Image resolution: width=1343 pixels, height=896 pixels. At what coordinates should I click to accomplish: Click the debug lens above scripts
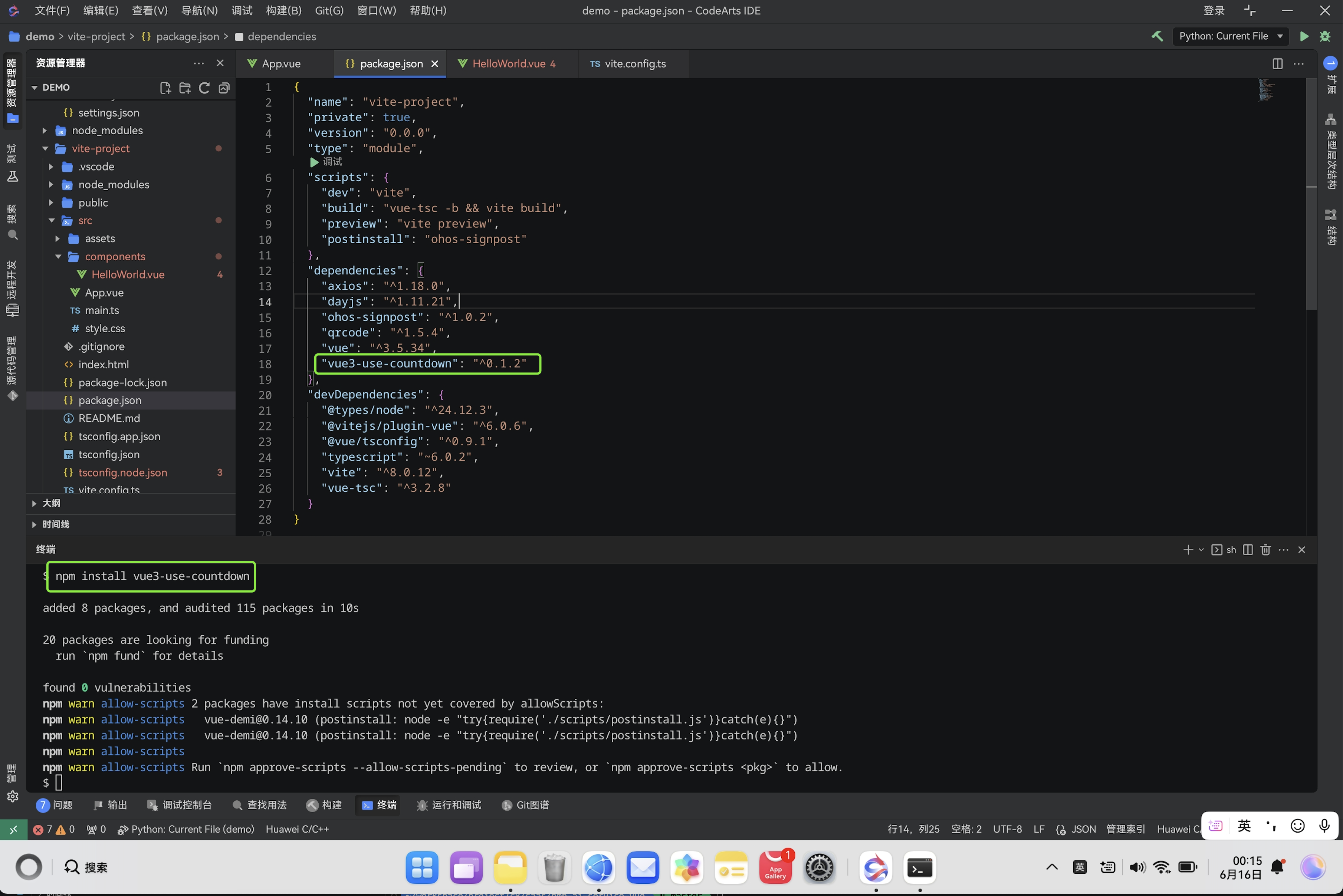[326, 162]
